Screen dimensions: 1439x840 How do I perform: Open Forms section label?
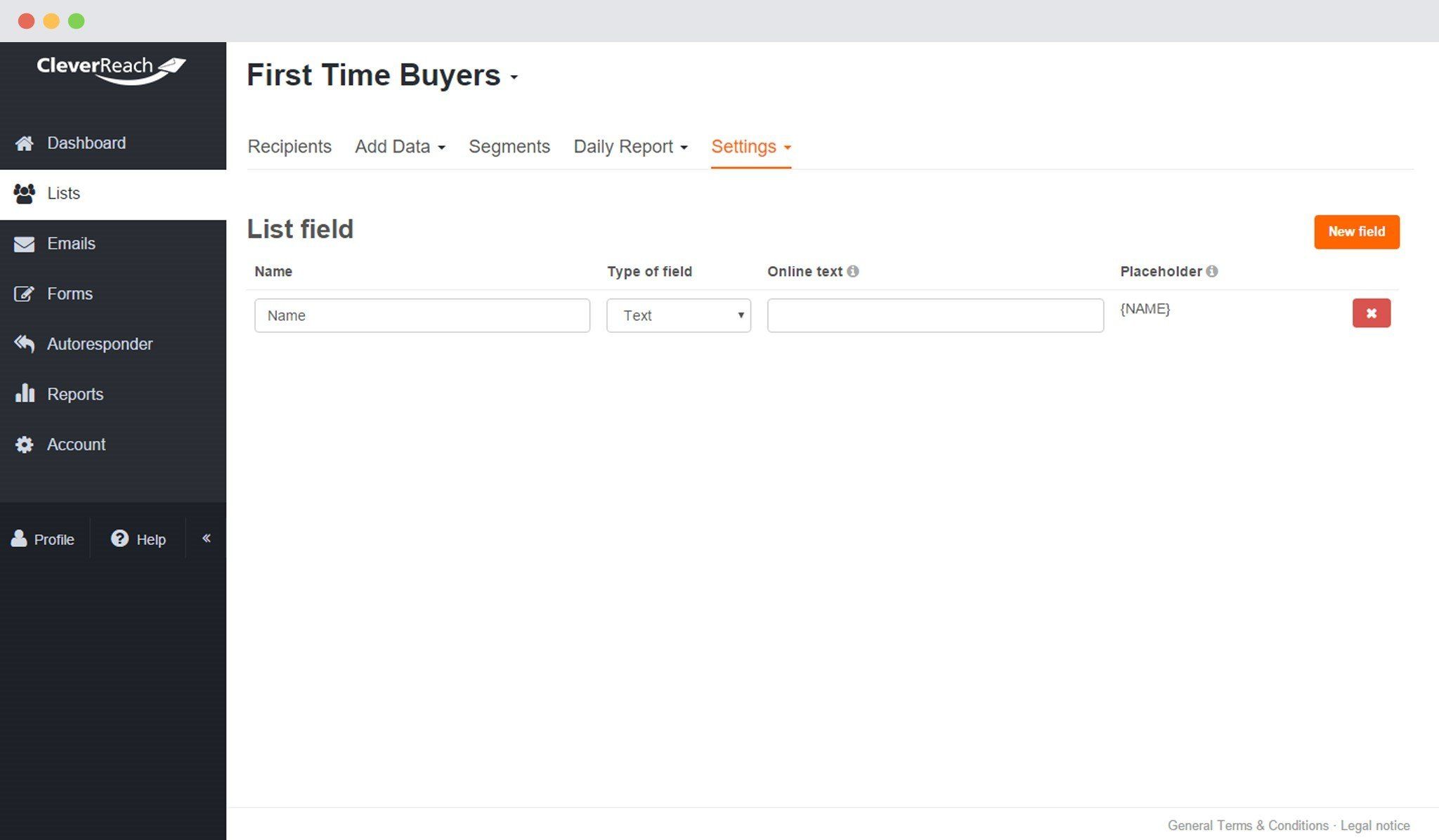tap(70, 294)
